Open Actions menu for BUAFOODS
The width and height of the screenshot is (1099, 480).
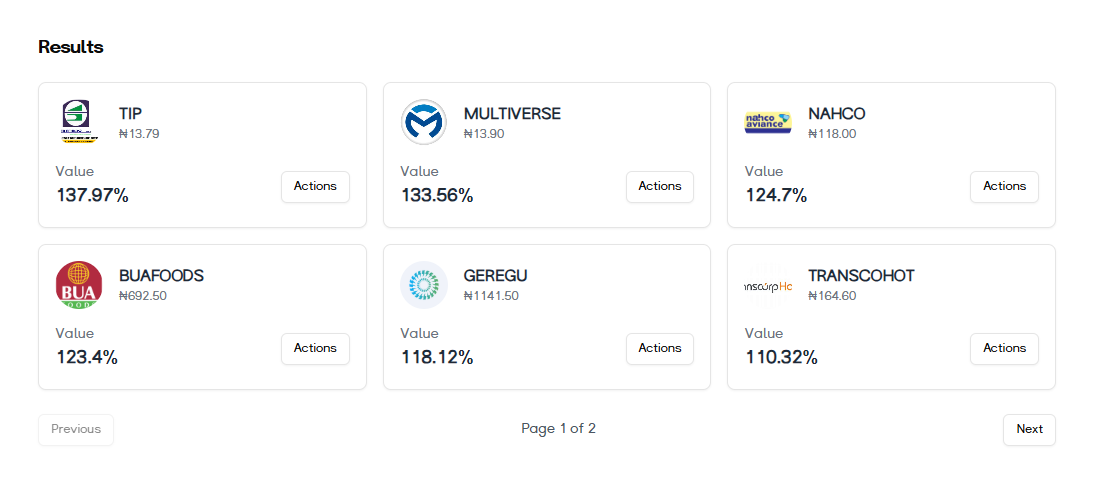click(x=315, y=349)
